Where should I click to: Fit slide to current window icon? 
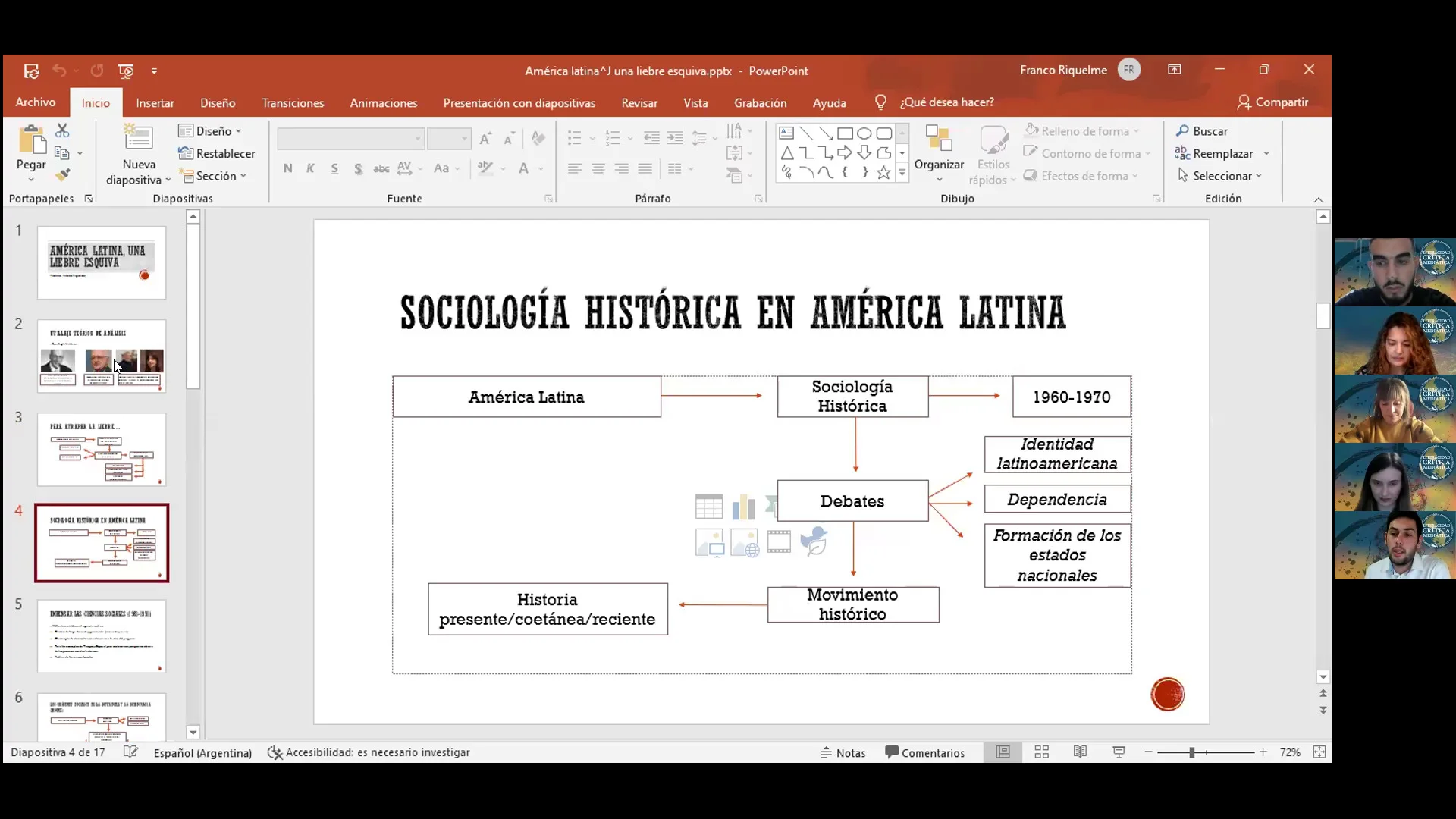point(1319,752)
